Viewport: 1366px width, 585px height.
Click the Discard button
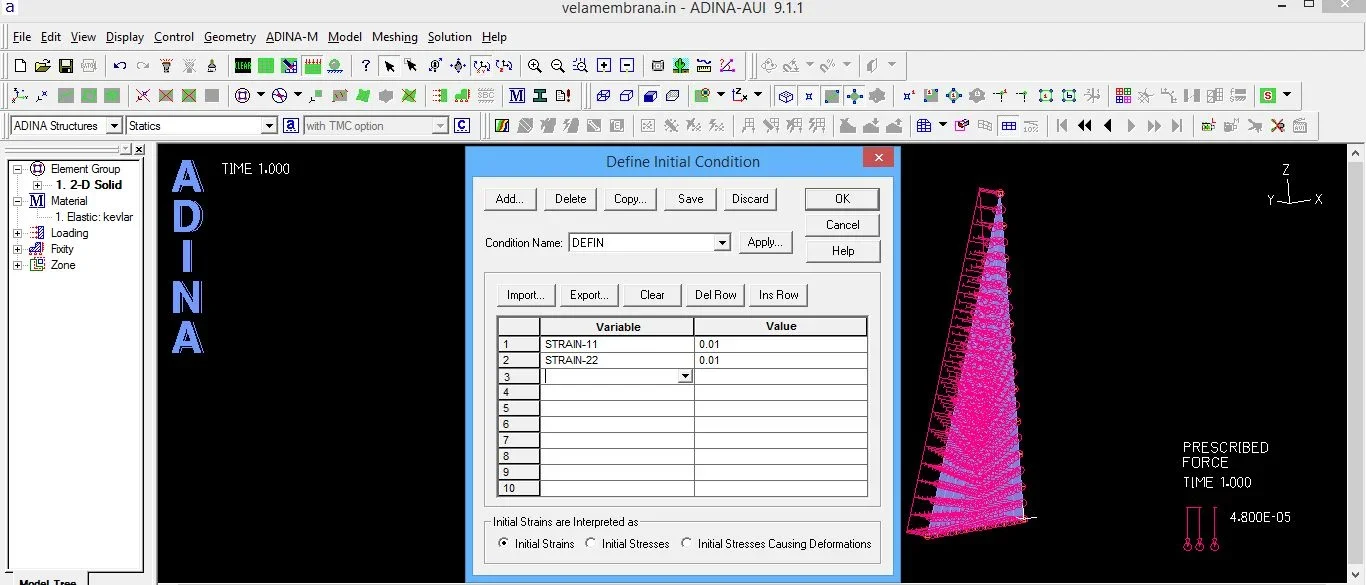point(750,199)
